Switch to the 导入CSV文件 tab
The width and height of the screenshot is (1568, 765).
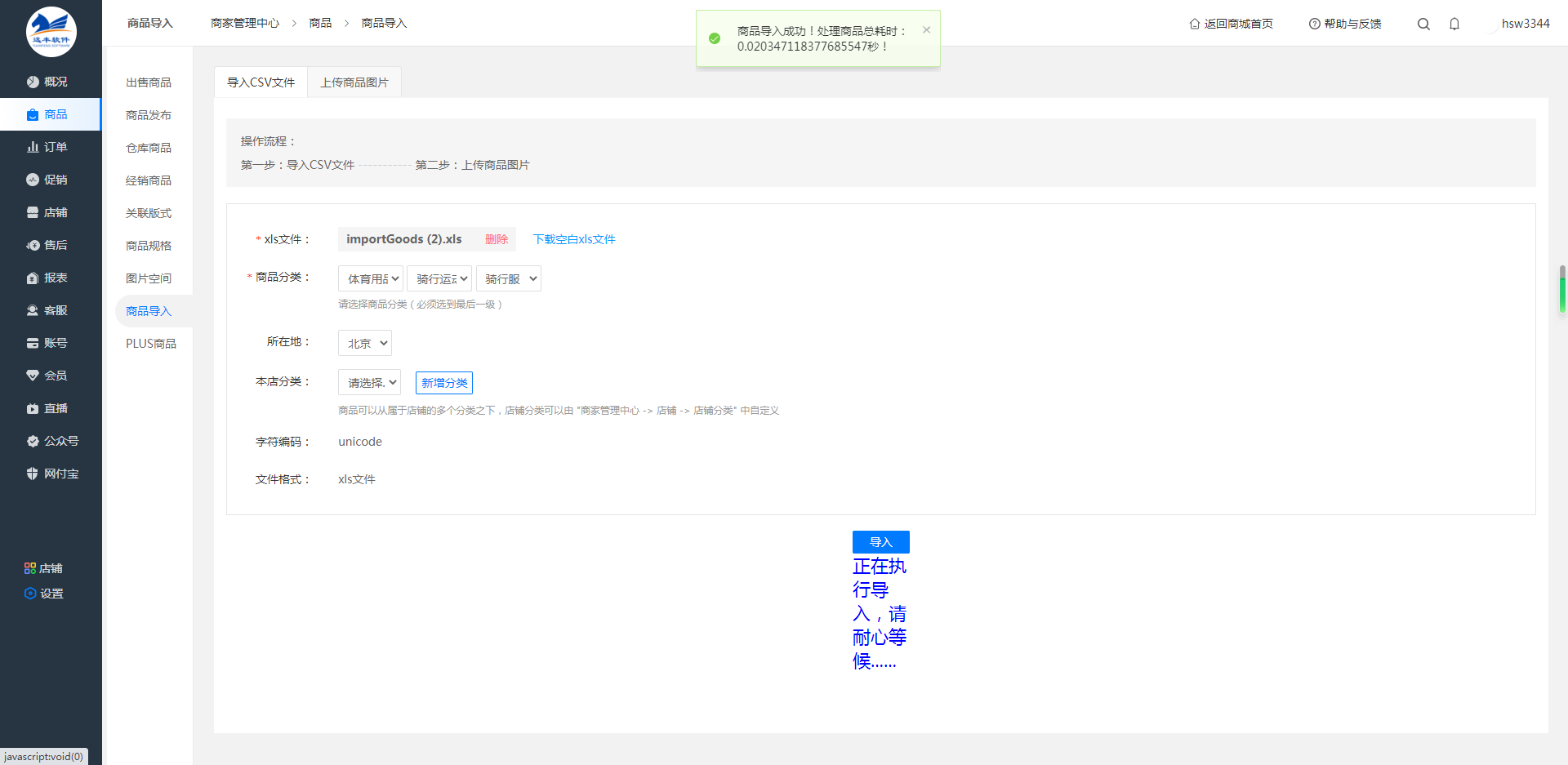coord(261,82)
